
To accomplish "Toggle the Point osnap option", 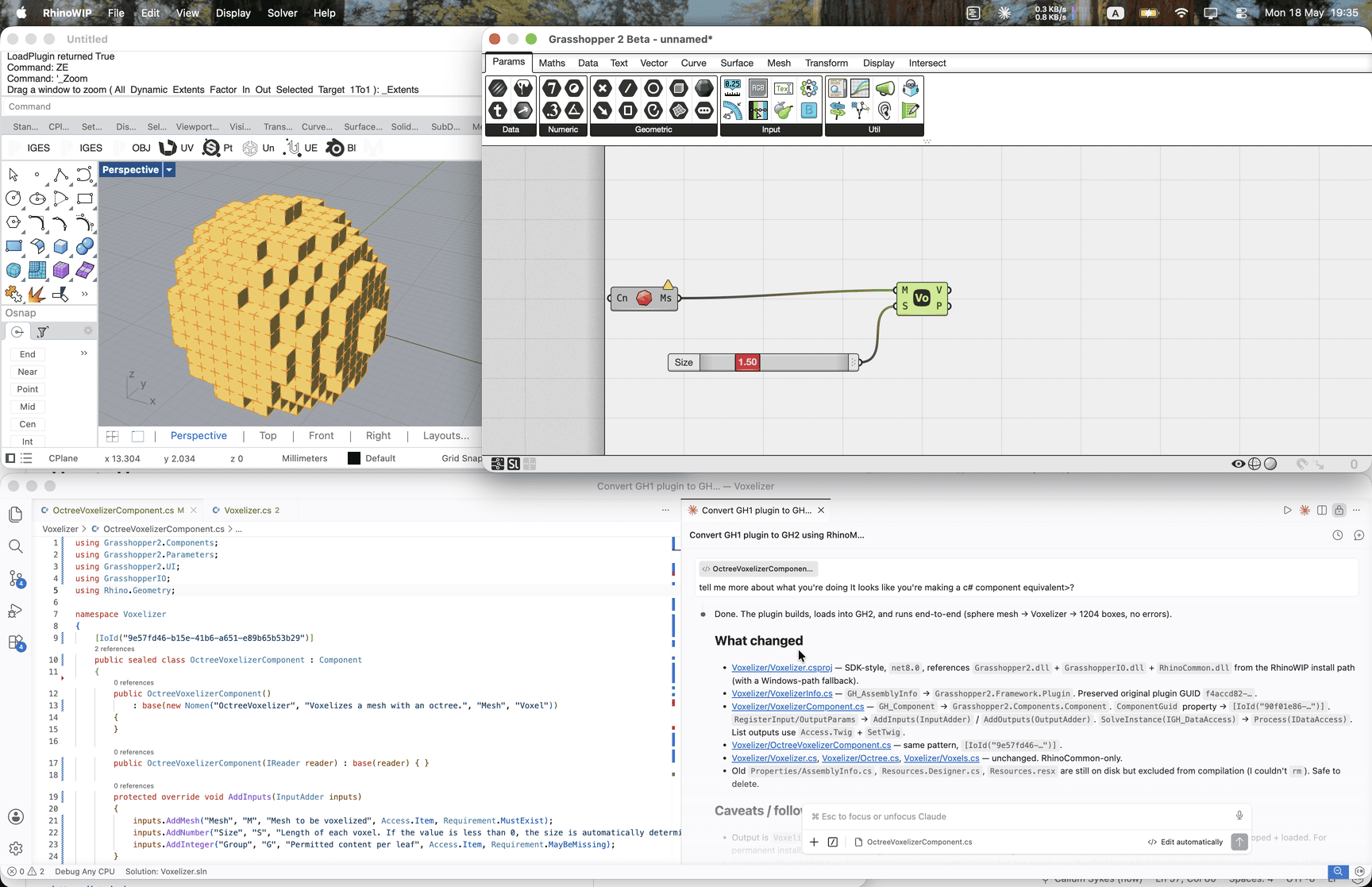I will coord(28,389).
